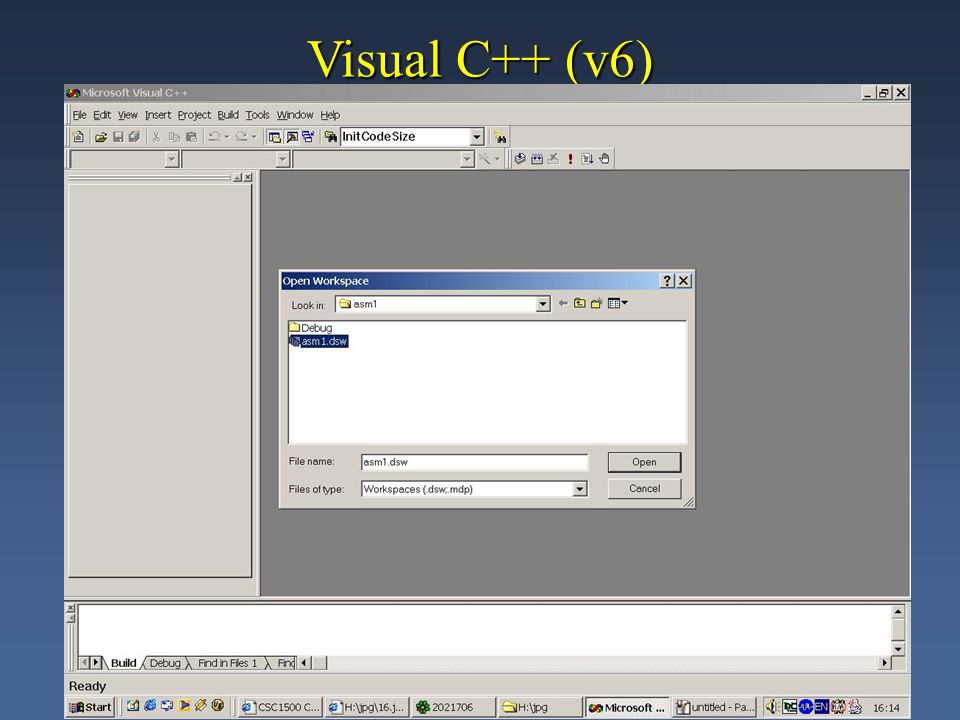Click the Window List toolbar icon
960x720 pixels.
tap(308, 137)
